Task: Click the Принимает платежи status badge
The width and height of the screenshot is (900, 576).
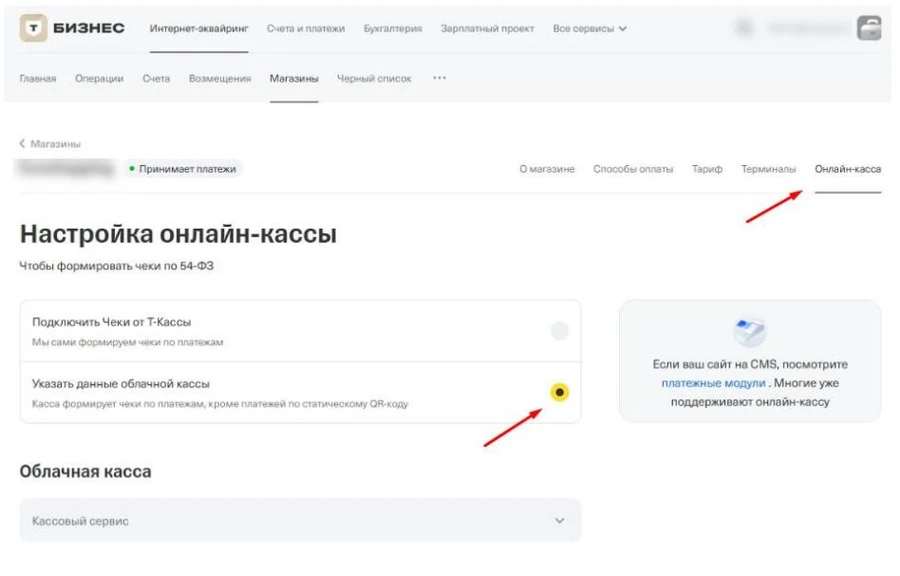Action: pyautogui.click(x=186, y=169)
